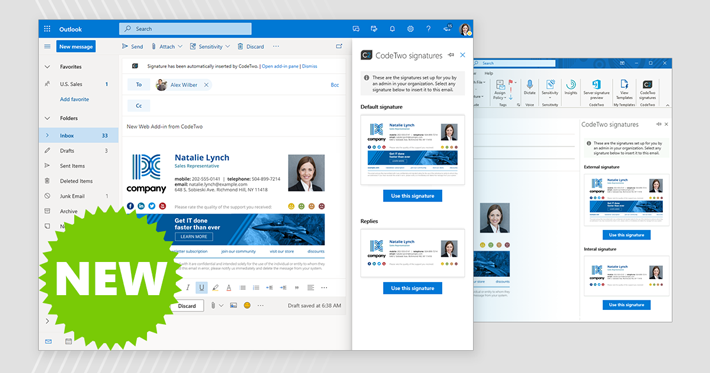Open the account profile picture menu
Screen dimensions: 710x373
[465, 29]
